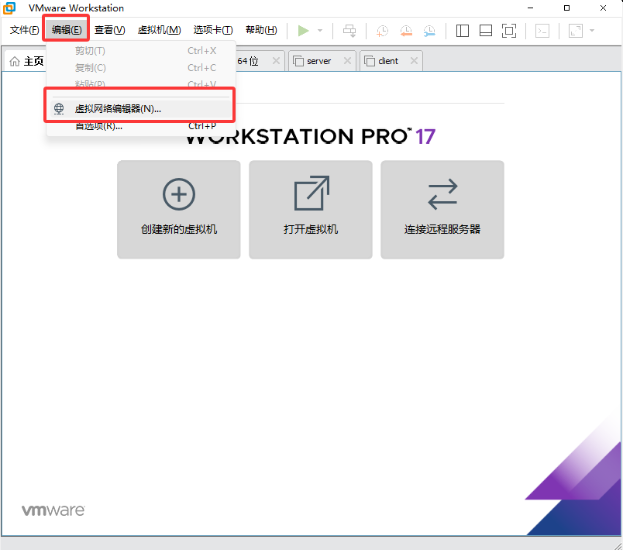Viewport: 625px width, 550px height.
Task: Open the 帮助(H) menu
Action: tap(261, 30)
